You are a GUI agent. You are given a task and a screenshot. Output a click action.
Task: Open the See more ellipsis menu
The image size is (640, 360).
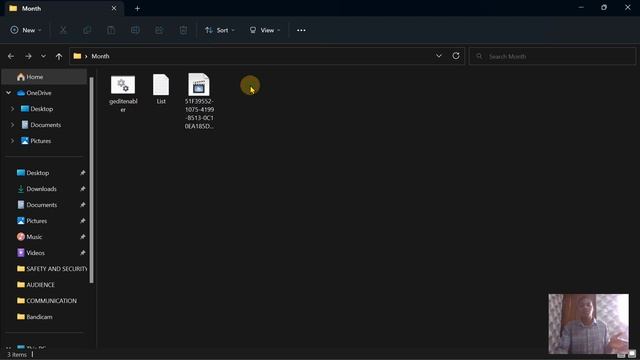(301, 30)
